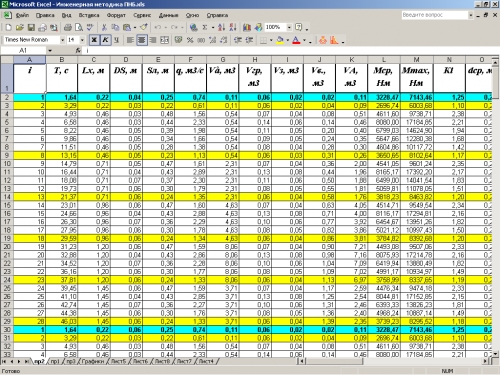Click the fx insert function button
This screenshot has width=500, height=375.
(x=78, y=51)
